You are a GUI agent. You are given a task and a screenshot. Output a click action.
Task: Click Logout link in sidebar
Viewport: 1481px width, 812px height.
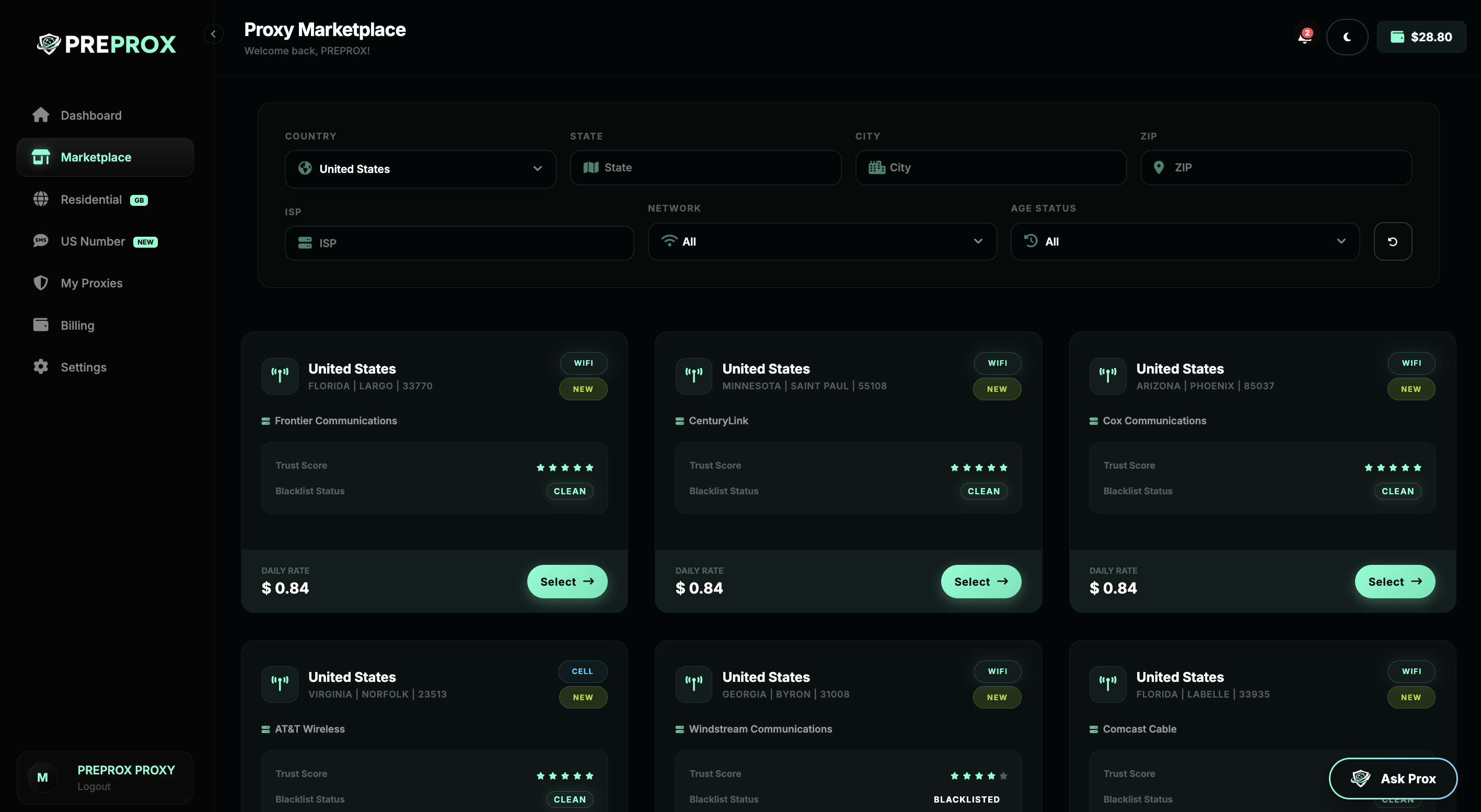click(x=94, y=786)
